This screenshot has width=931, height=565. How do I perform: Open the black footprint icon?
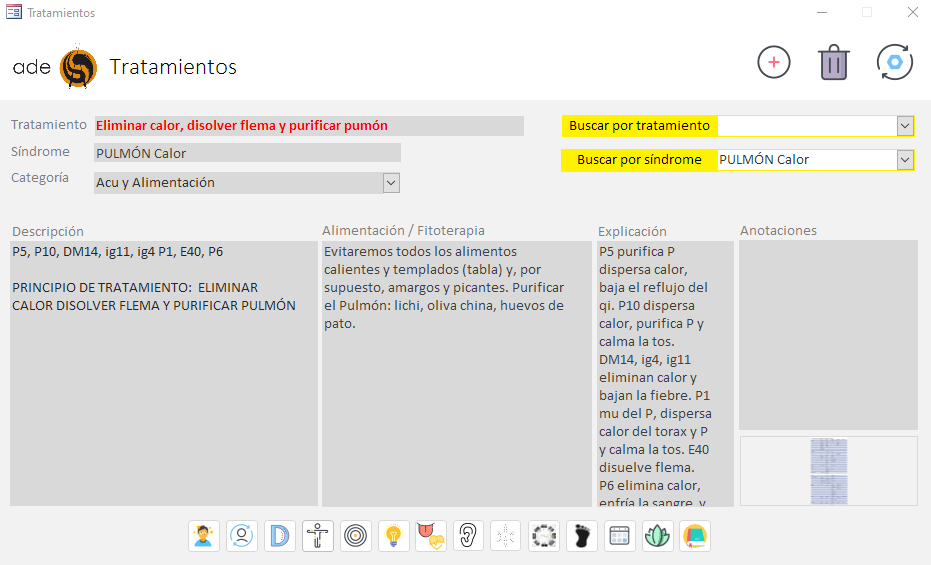coord(582,536)
